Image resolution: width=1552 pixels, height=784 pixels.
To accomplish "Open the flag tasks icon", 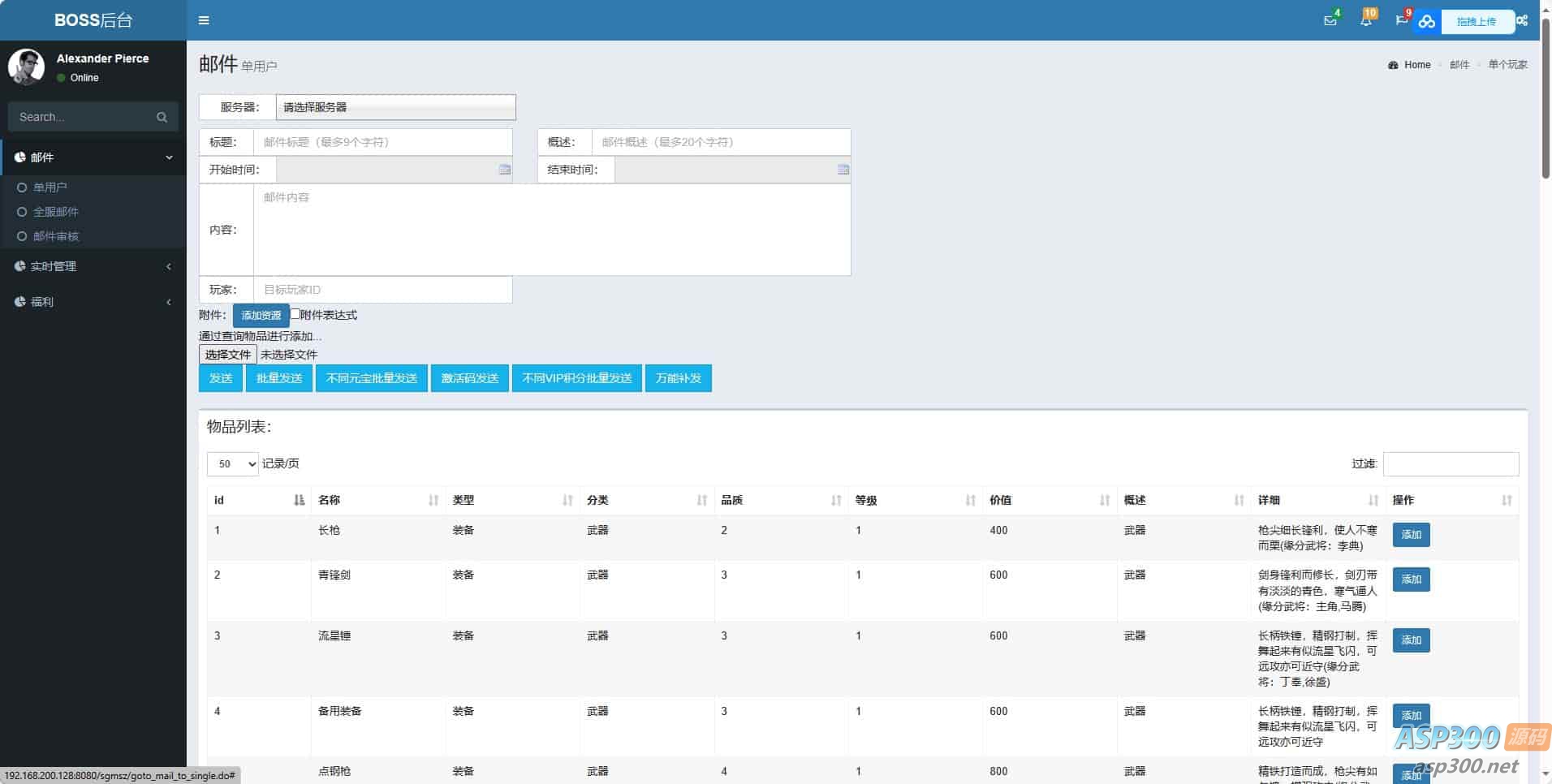I will pyautogui.click(x=1401, y=20).
